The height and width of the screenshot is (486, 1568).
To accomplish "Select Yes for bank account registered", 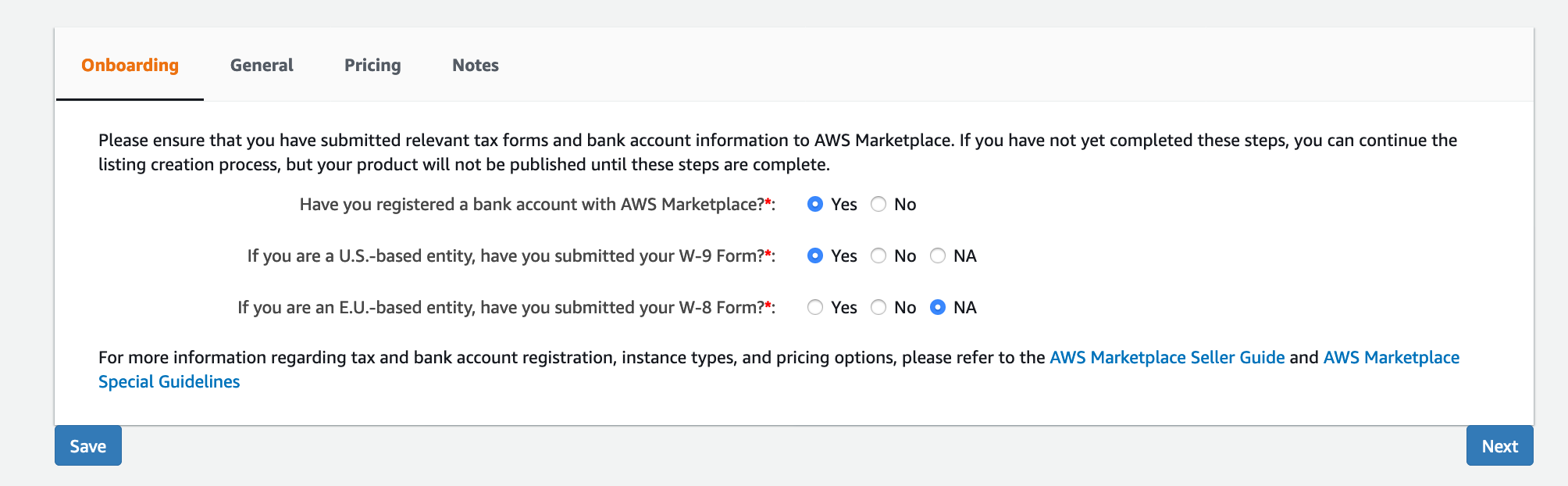I will [x=815, y=205].
